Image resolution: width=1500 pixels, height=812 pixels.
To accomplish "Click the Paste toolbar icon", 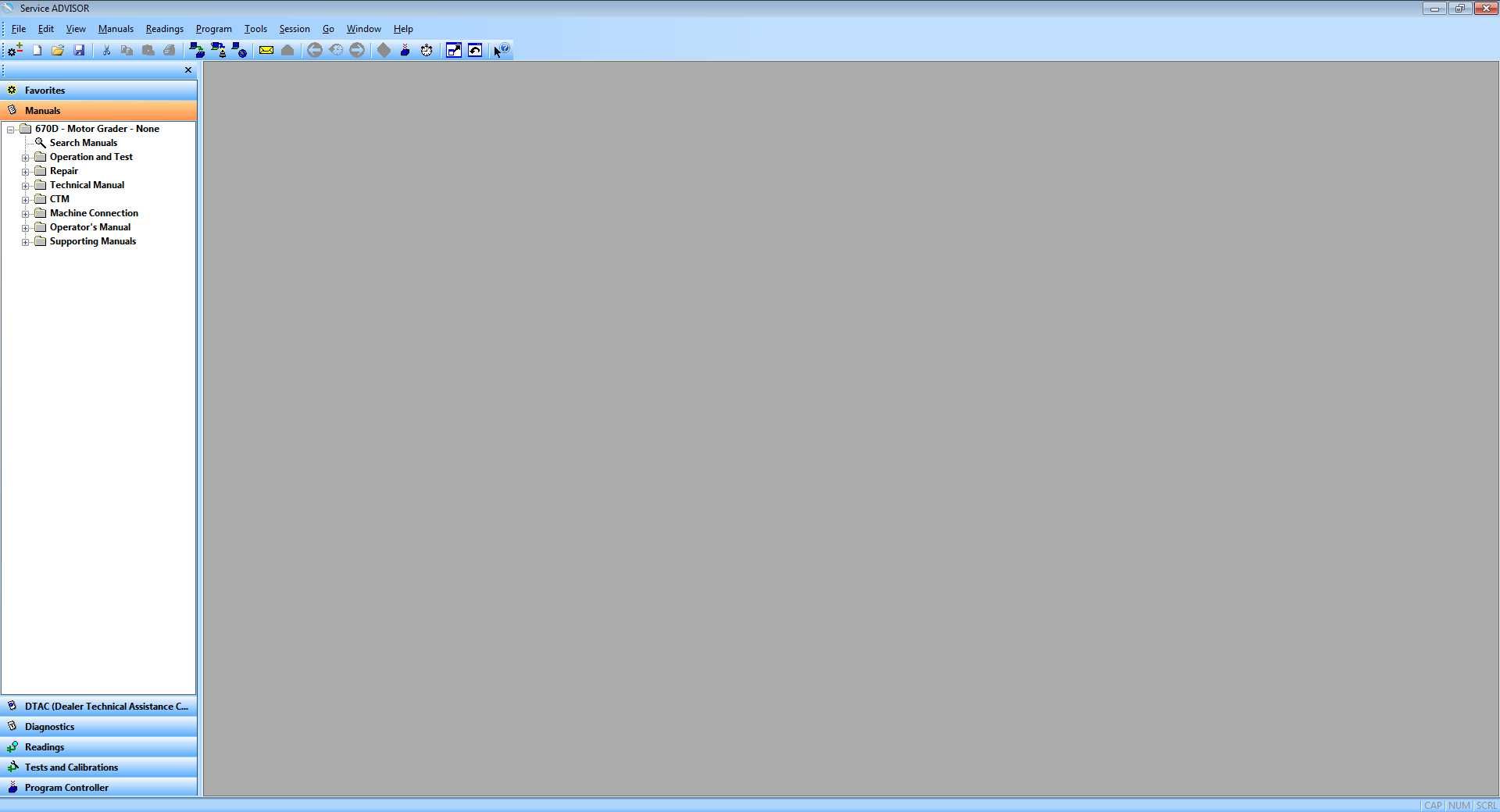I will [x=148, y=50].
